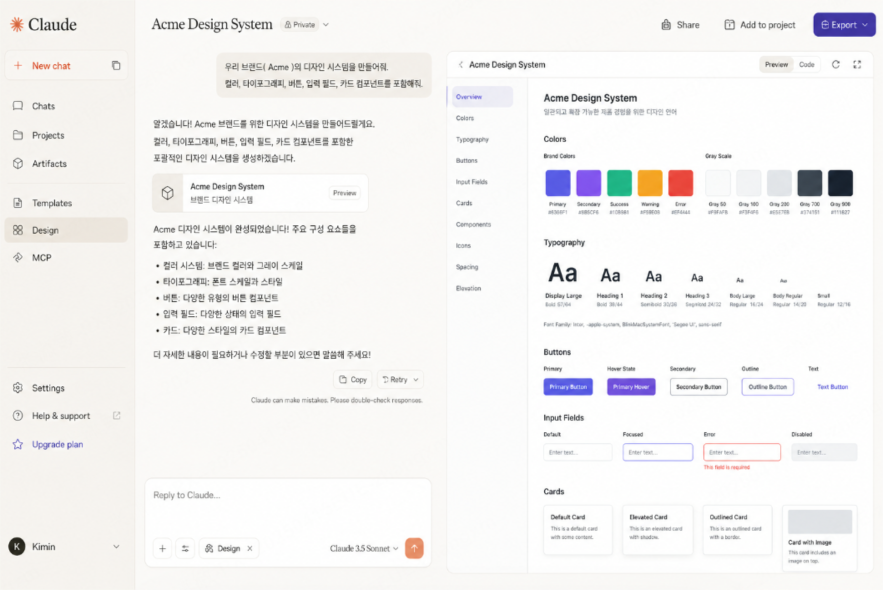Click the Secondary Button sample
Screen dimensions: 883x590
point(698,387)
